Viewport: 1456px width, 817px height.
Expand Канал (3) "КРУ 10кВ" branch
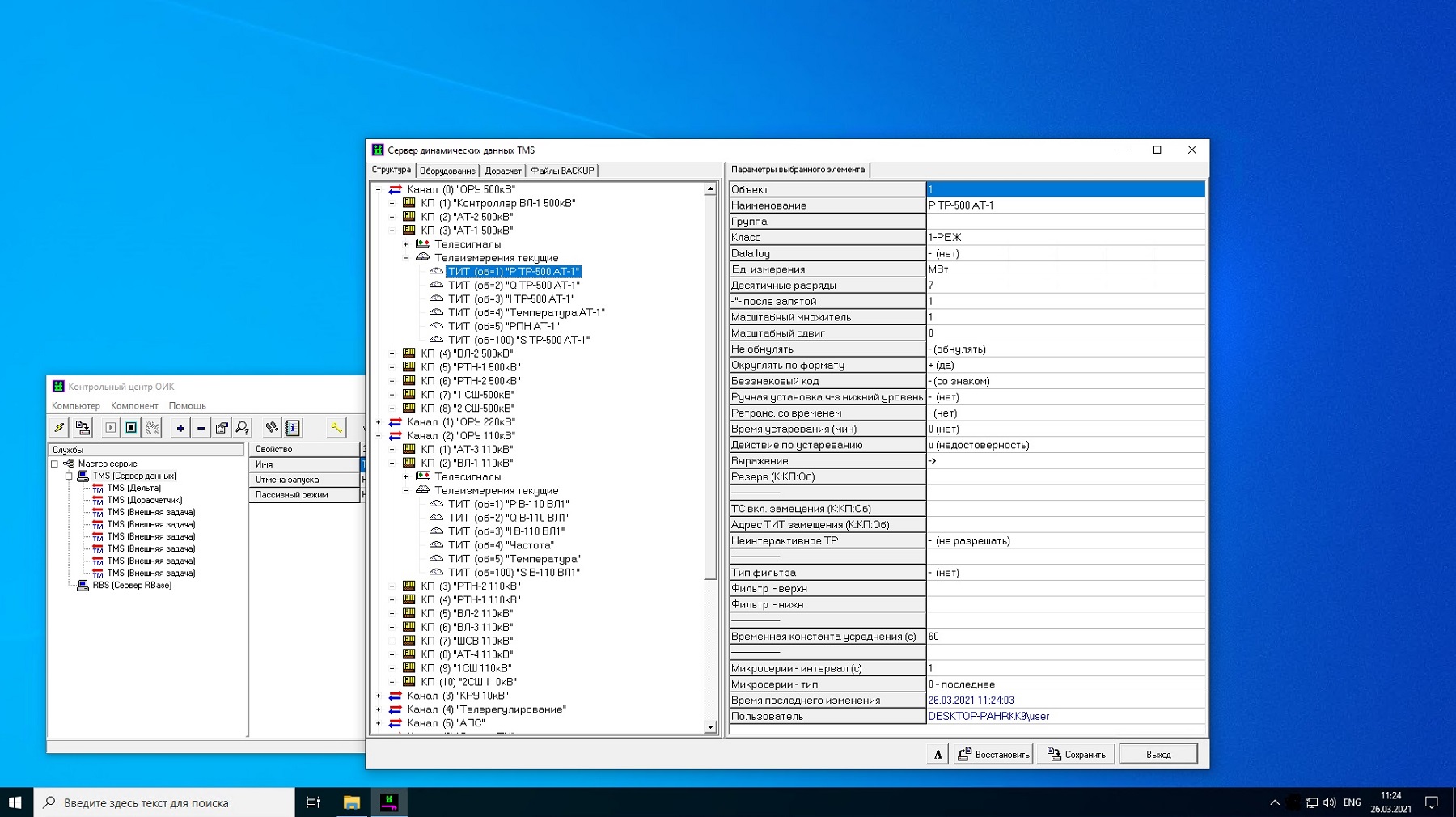(x=378, y=696)
